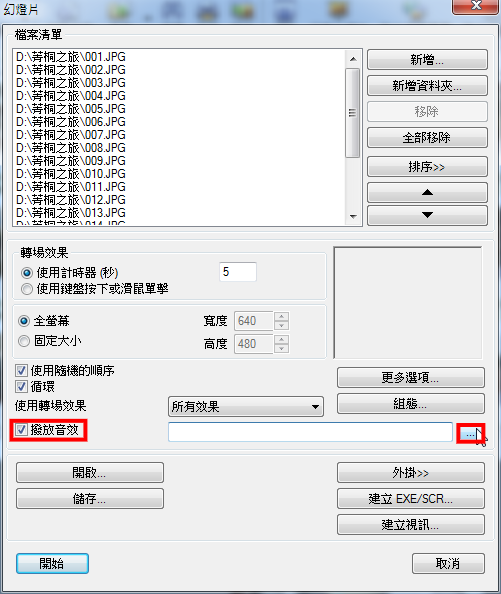Select D:\芳桐之旅\010.JPG in file list
Screen dimensions: 501x594
71,174
